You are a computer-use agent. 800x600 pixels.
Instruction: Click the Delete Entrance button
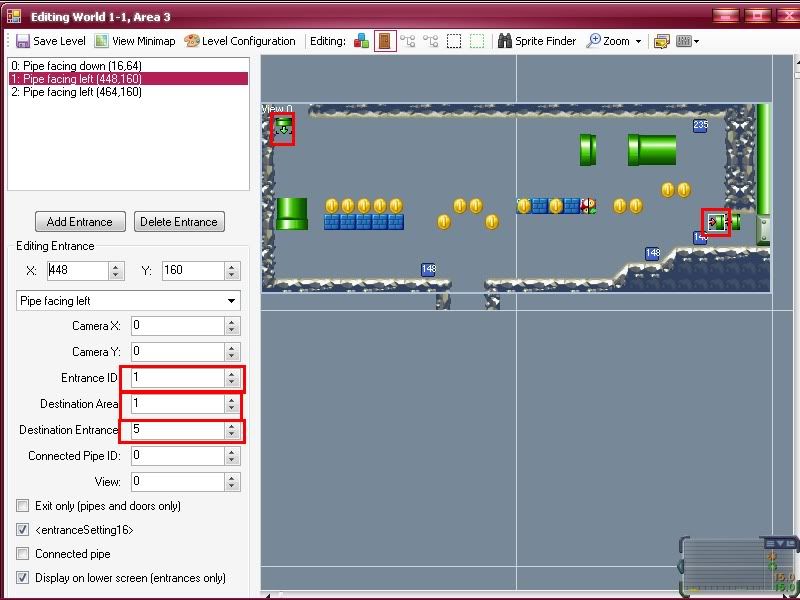click(x=179, y=222)
